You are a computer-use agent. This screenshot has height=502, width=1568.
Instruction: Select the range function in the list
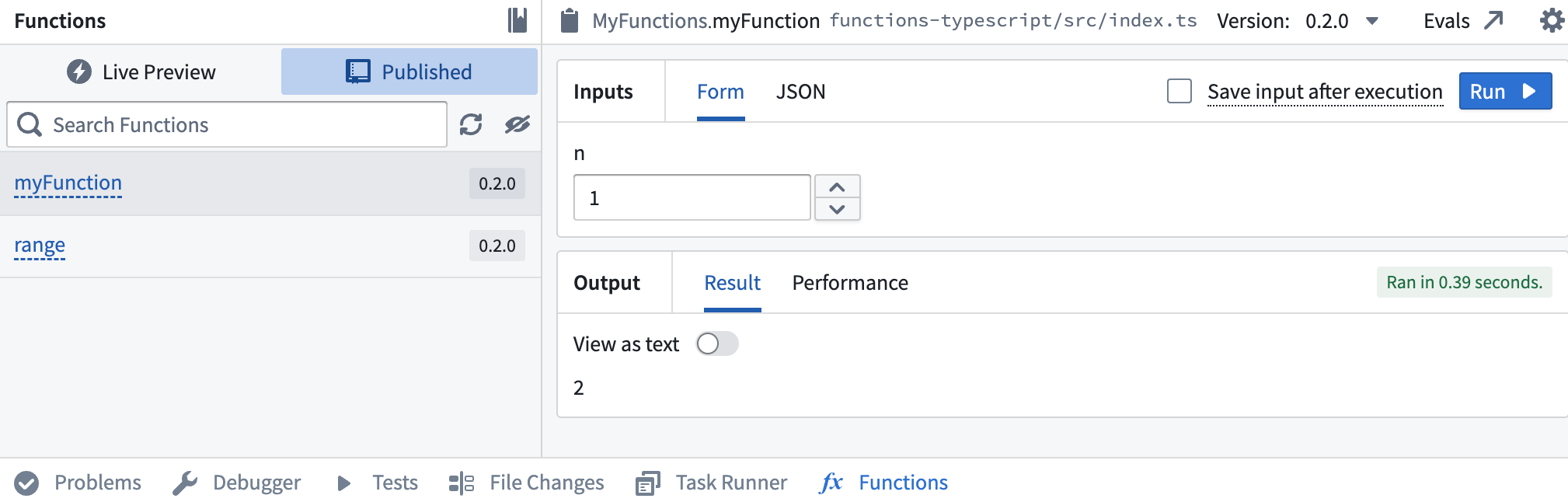[x=40, y=246]
